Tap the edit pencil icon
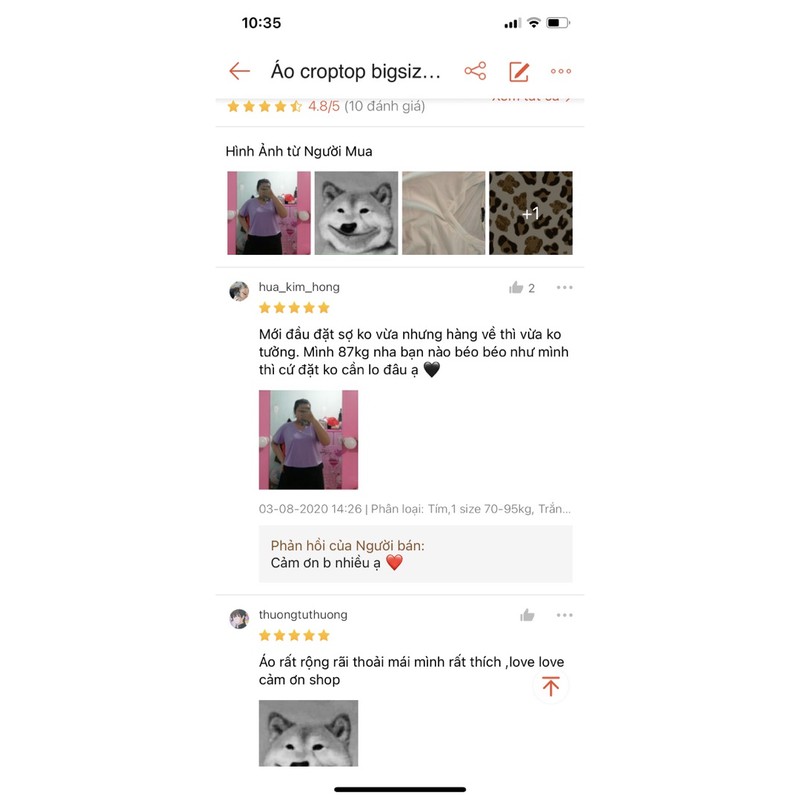The image size is (800, 800). tap(519, 71)
